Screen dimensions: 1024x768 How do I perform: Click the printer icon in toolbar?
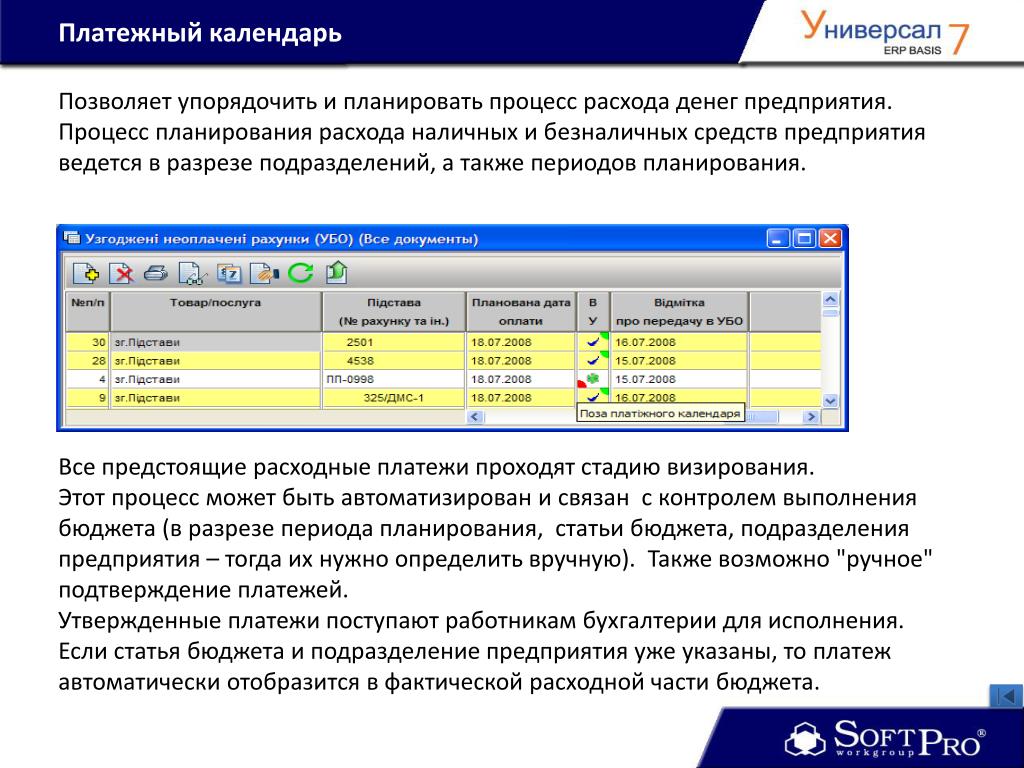(155, 273)
